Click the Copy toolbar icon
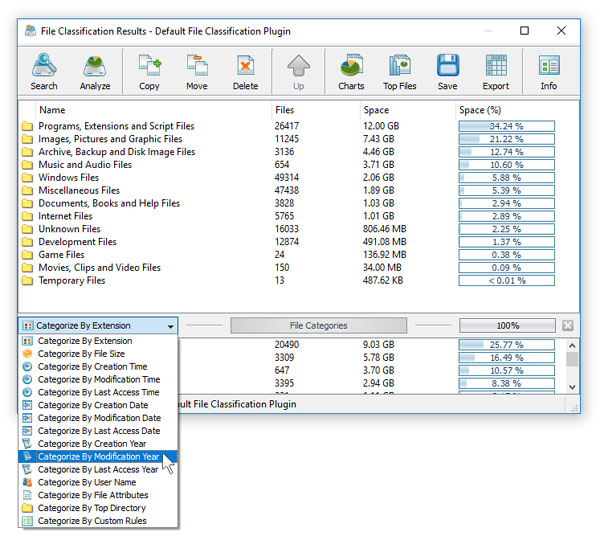The width and height of the screenshot is (600, 536). (x=149, y=66)
